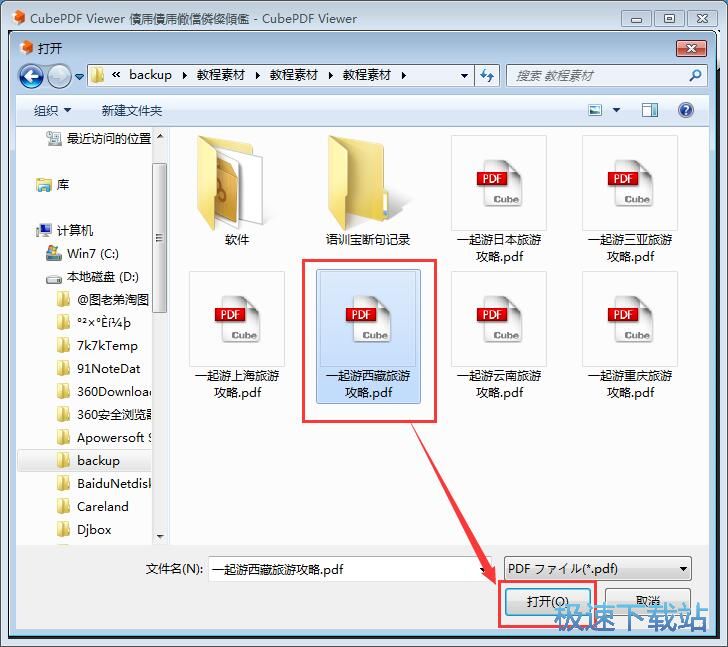The image size is (728, 647).
Task: Close the 打开 dialog with red X
Action: tap(691, 48)
